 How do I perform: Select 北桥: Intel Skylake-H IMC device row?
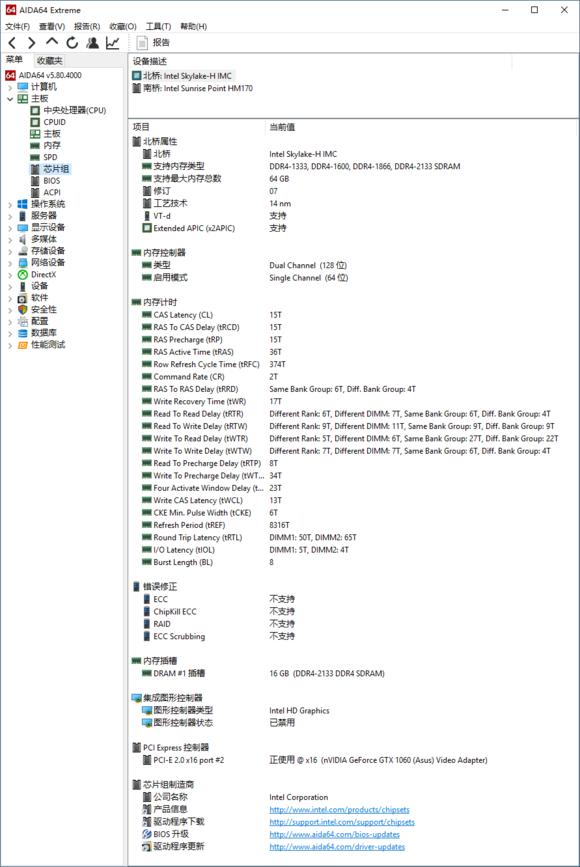click(x=182, y=76)
